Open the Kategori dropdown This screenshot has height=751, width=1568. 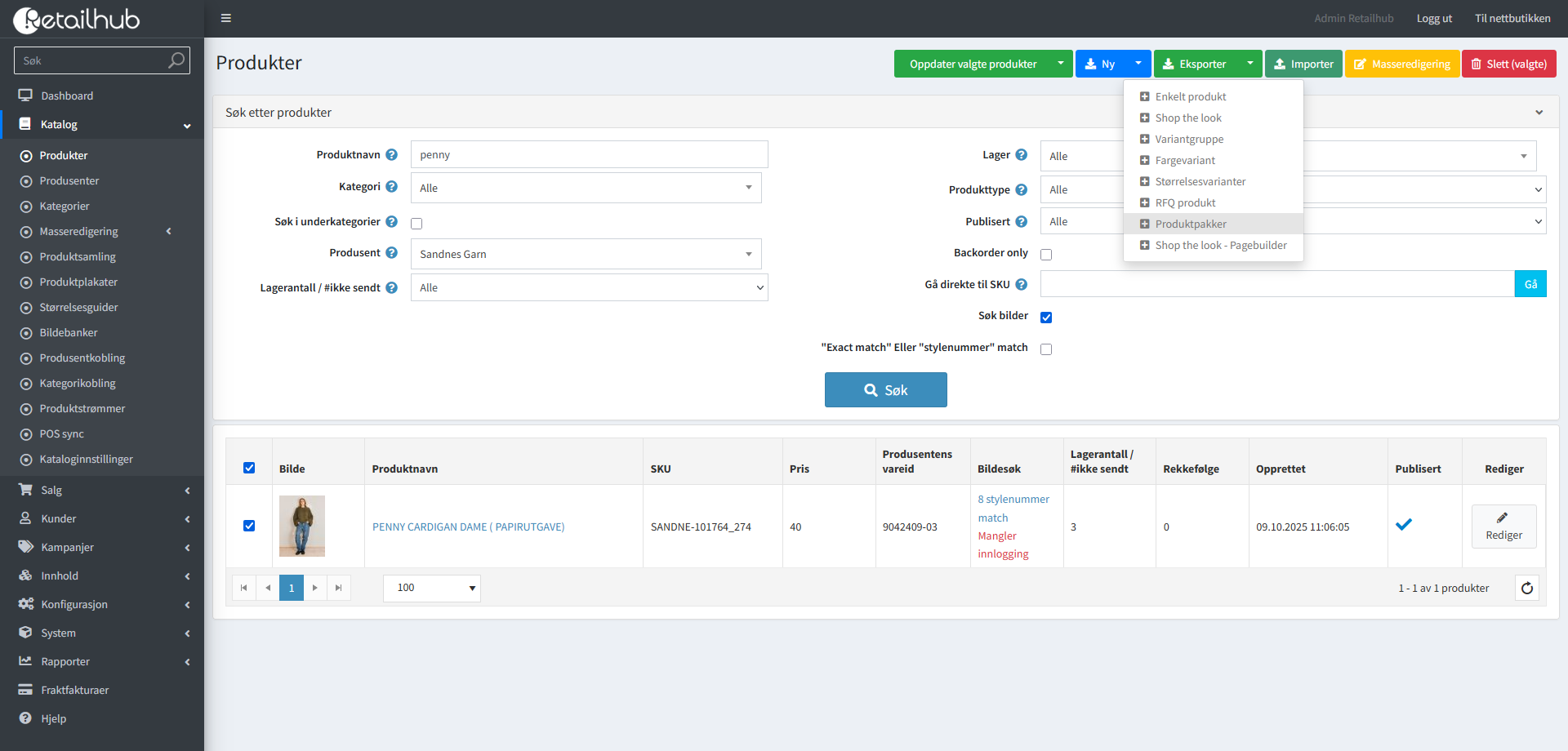[x=586, y=188]
